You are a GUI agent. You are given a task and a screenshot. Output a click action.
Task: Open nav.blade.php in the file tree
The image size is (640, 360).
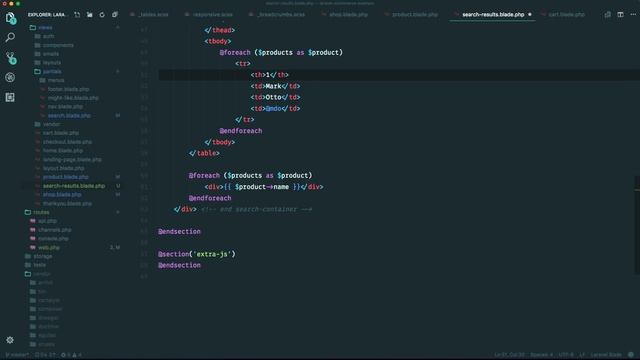click(x=65, y=107)
